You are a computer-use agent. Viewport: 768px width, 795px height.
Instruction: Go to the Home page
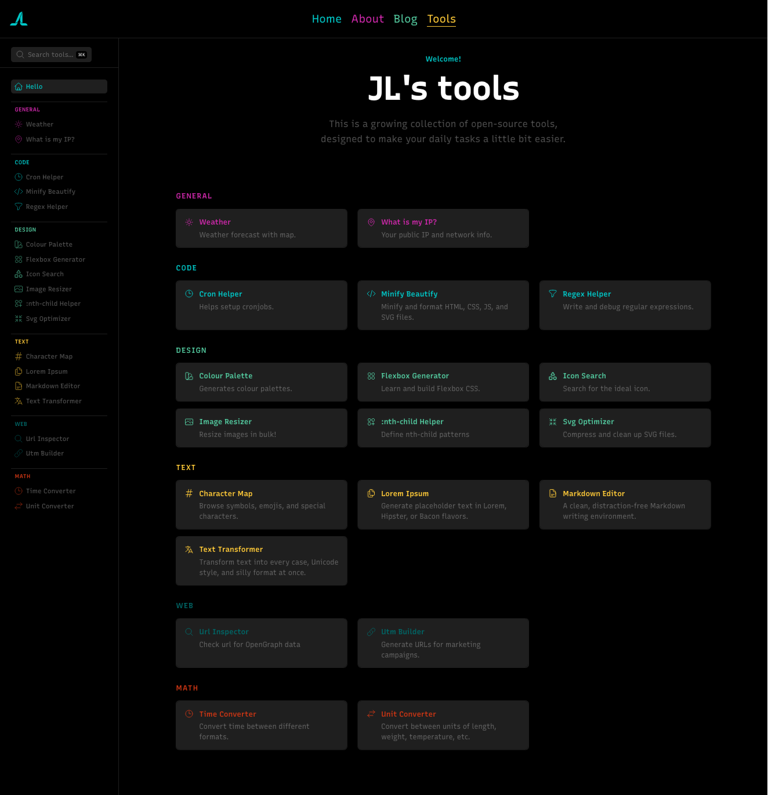click(326, 19)
